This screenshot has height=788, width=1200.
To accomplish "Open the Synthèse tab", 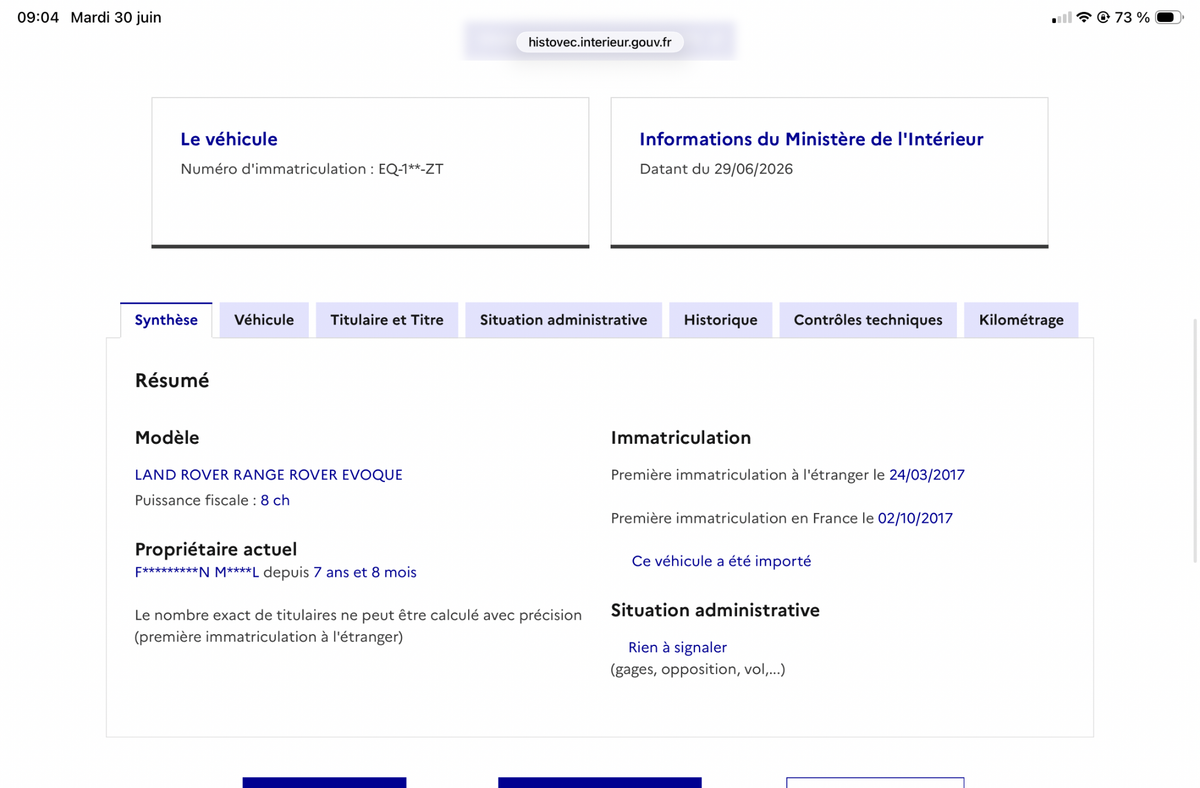I will pos(166,320).
